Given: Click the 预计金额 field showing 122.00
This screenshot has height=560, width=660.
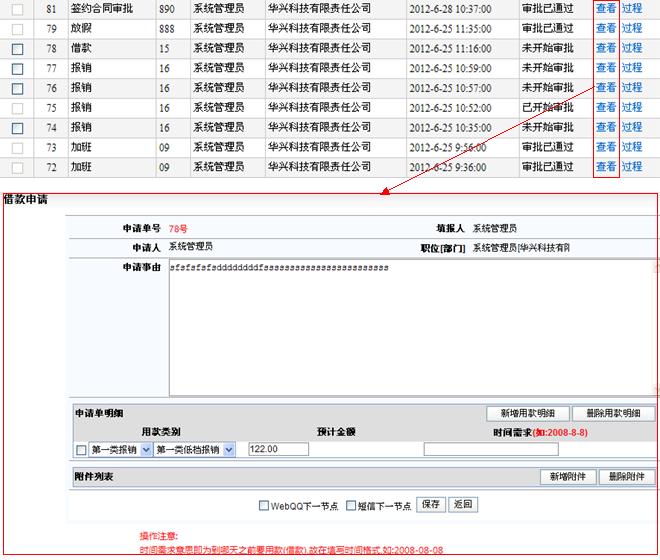Looking at the screenshot, I should coord(278,450).
